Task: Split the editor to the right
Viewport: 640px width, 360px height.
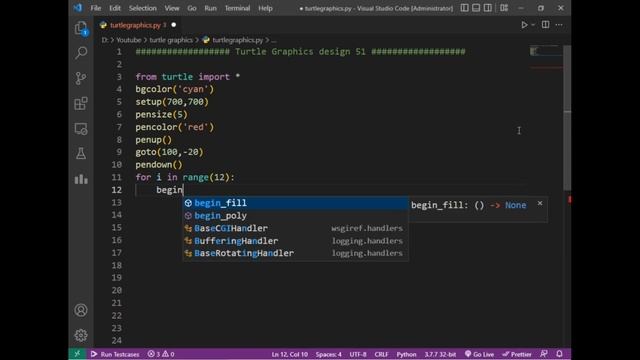Action: click(545, 25)
